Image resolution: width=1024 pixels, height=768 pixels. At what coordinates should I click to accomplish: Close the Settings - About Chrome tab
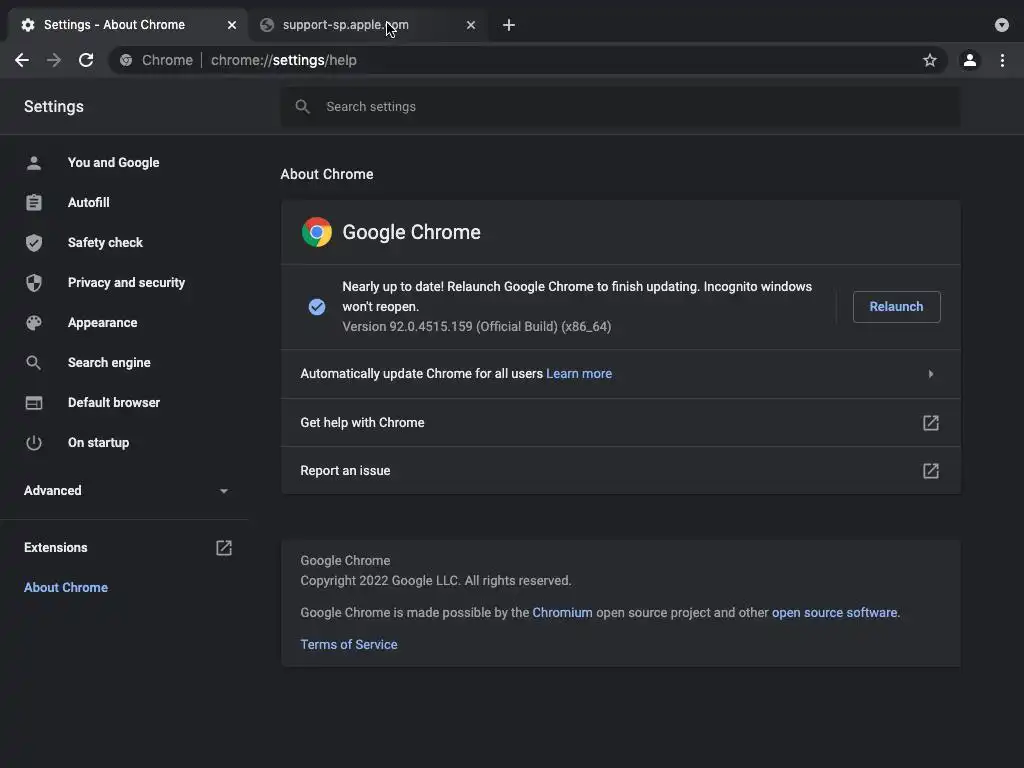(232, 25)
